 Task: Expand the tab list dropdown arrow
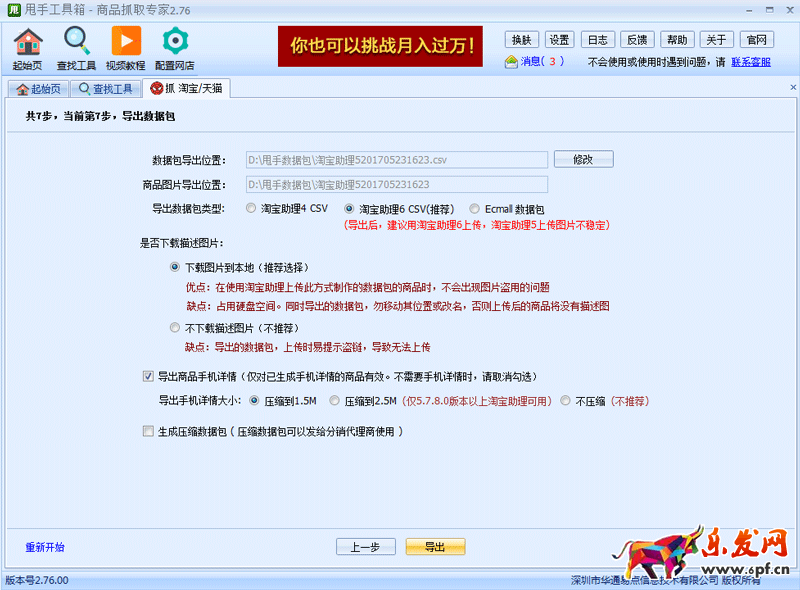point(792,89)
